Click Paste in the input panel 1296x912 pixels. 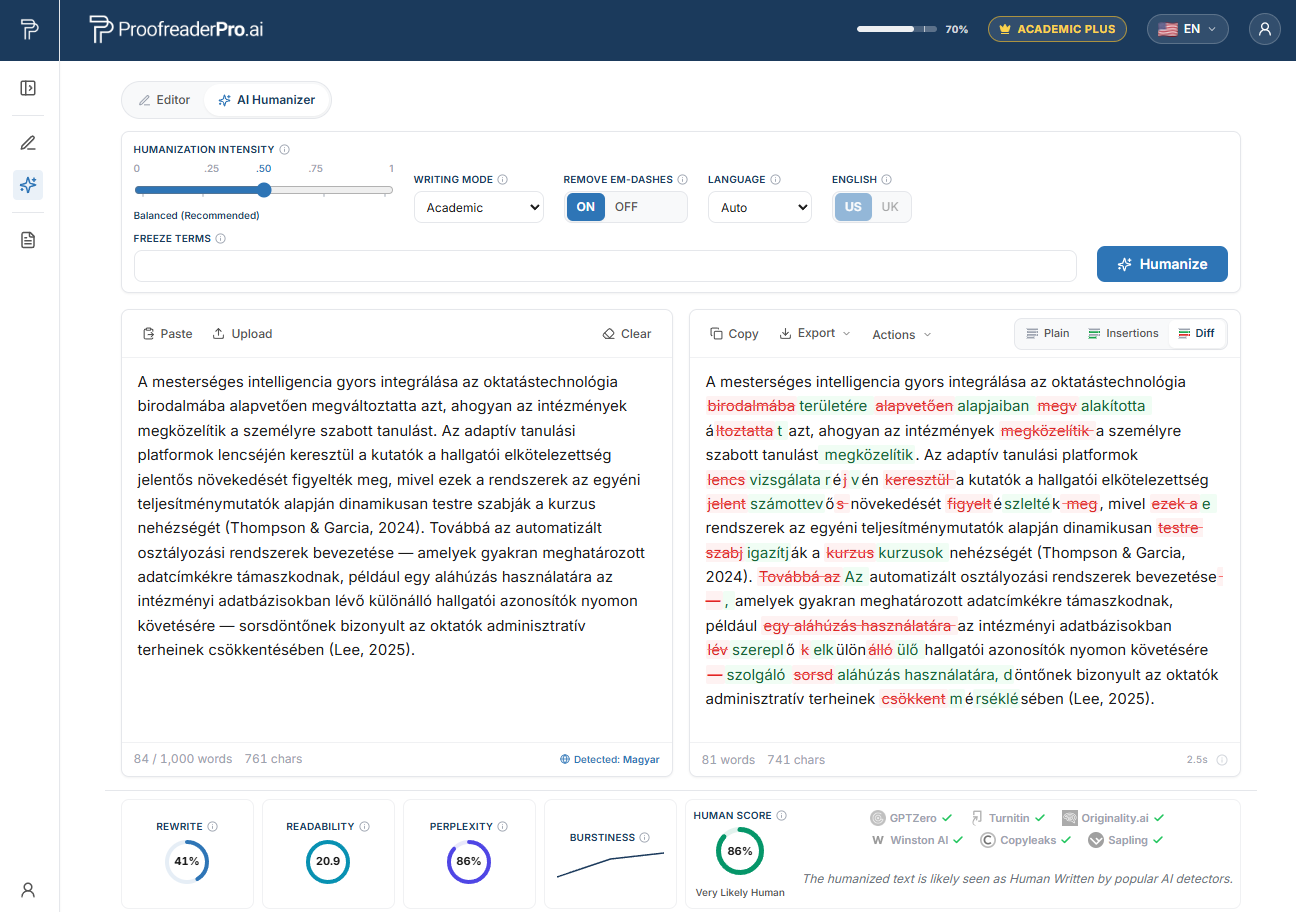[167, 334]
